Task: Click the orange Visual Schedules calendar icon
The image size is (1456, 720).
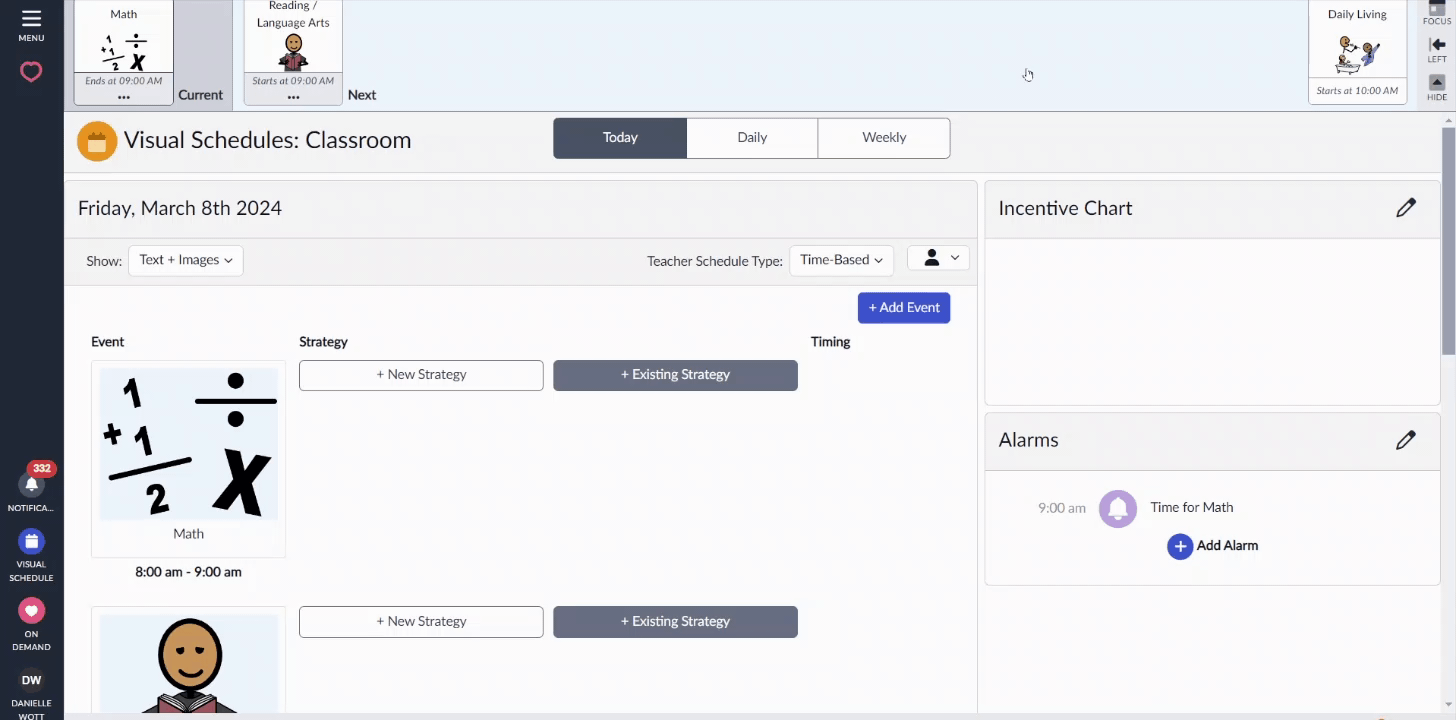Action: (x=97, y=141)
